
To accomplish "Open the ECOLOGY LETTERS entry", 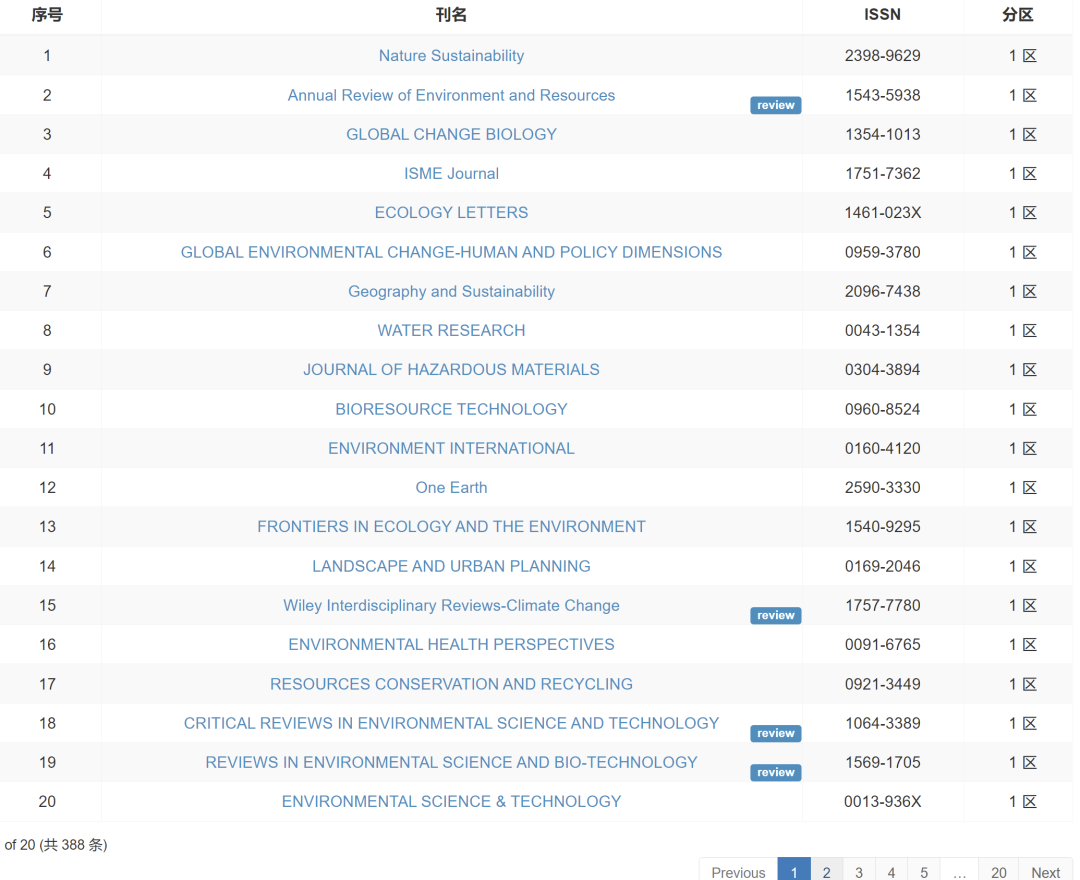I will [451, 213].
